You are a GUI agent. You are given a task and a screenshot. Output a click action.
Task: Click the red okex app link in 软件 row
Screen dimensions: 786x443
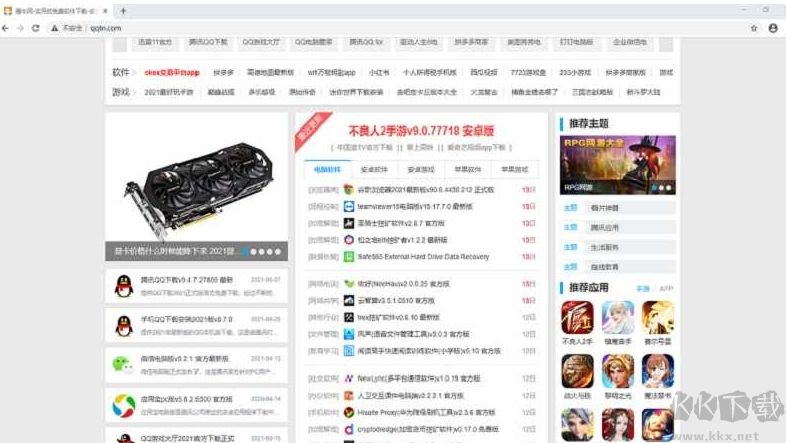pos(172,73)
